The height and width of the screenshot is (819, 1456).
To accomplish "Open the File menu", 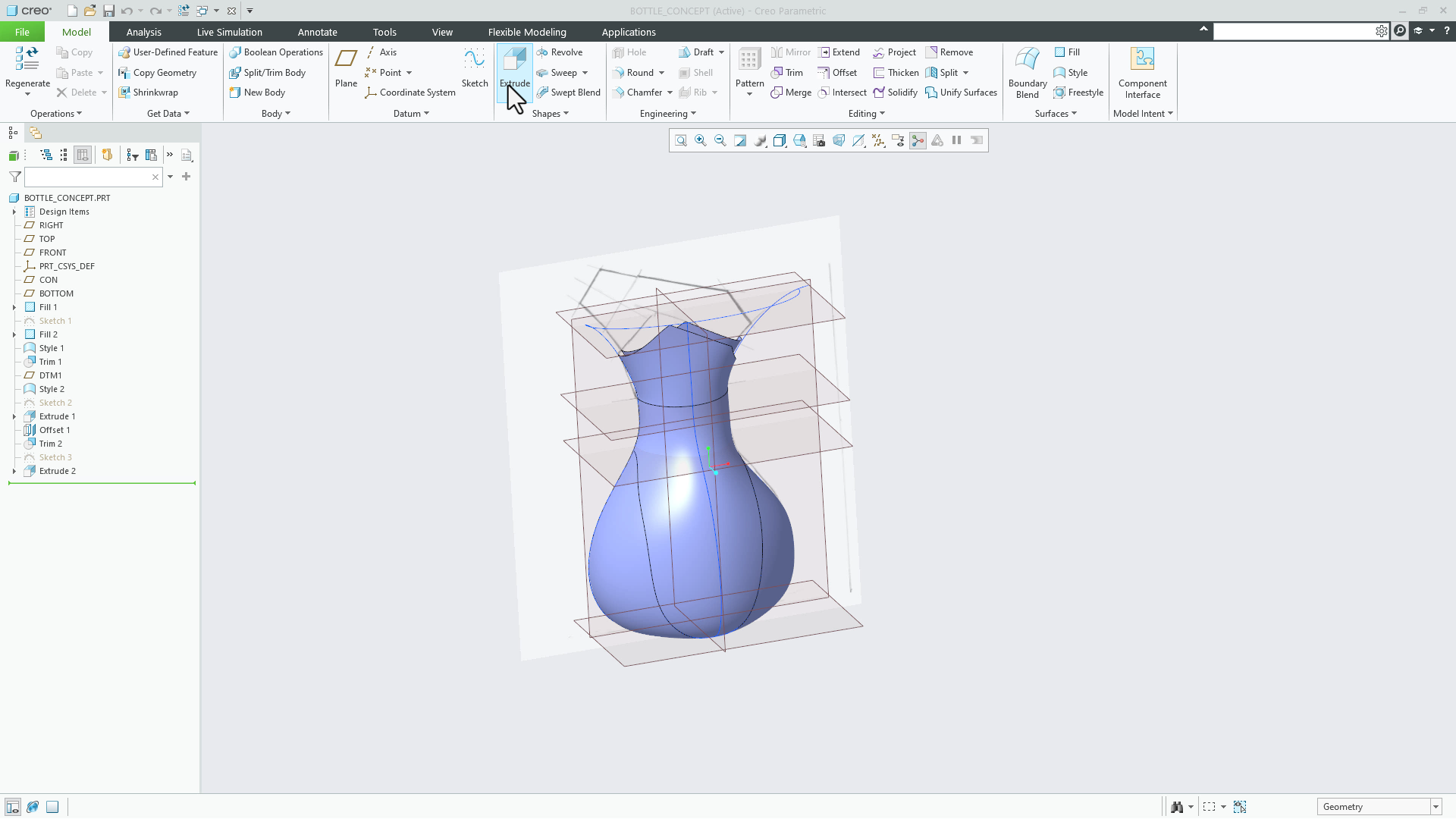I will pyautogui.click(x=22, y=32).
